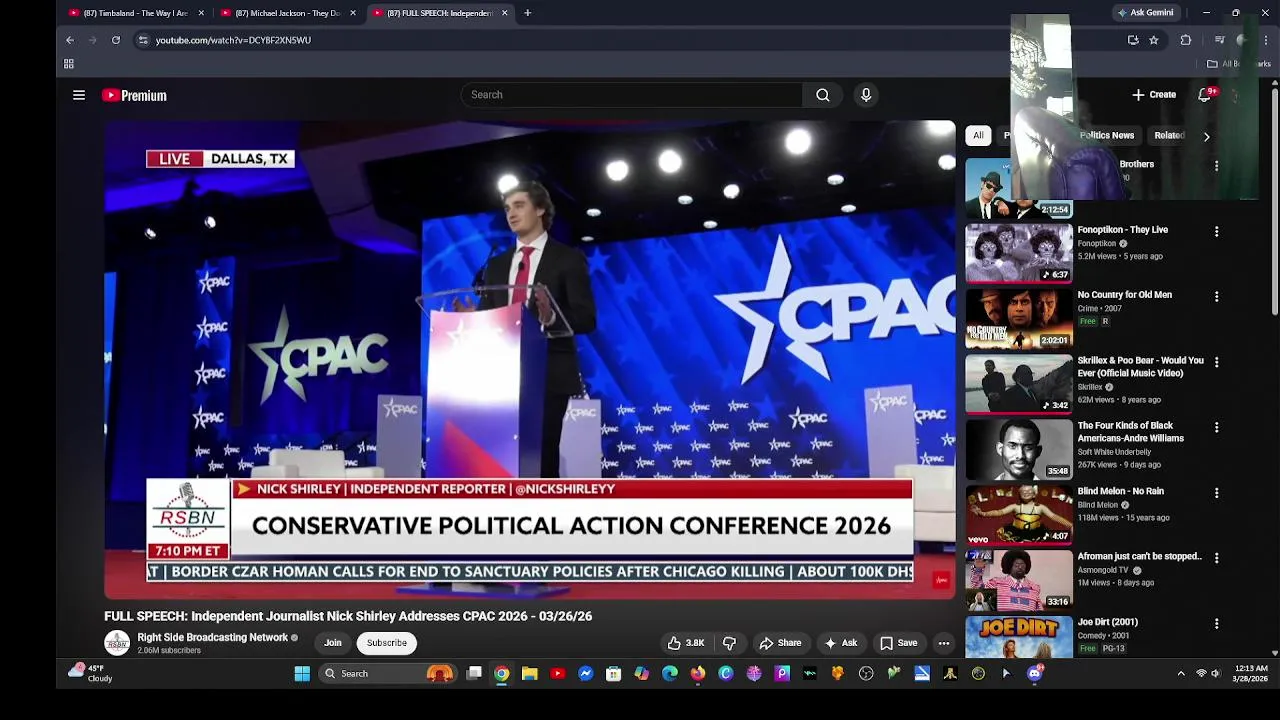Open the Skrillex & Poo Bear video title
The height and width of the screenshot is (720, 1280).
[x=1140, y=367]
